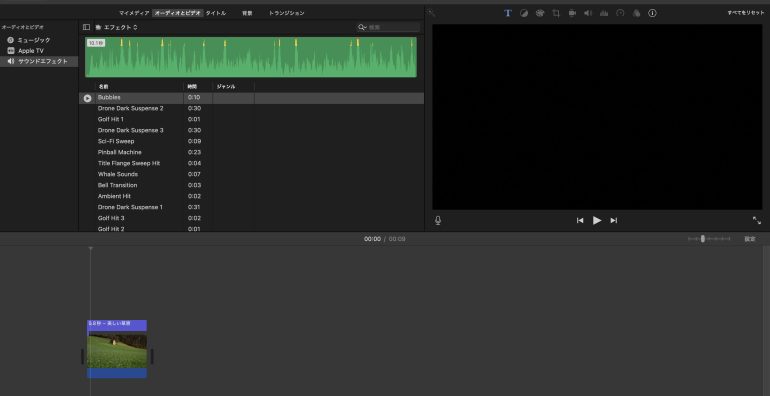Switch to the タイトル tab
The width and height of the screenshot is (770, 396).
[x=216, y=13]
